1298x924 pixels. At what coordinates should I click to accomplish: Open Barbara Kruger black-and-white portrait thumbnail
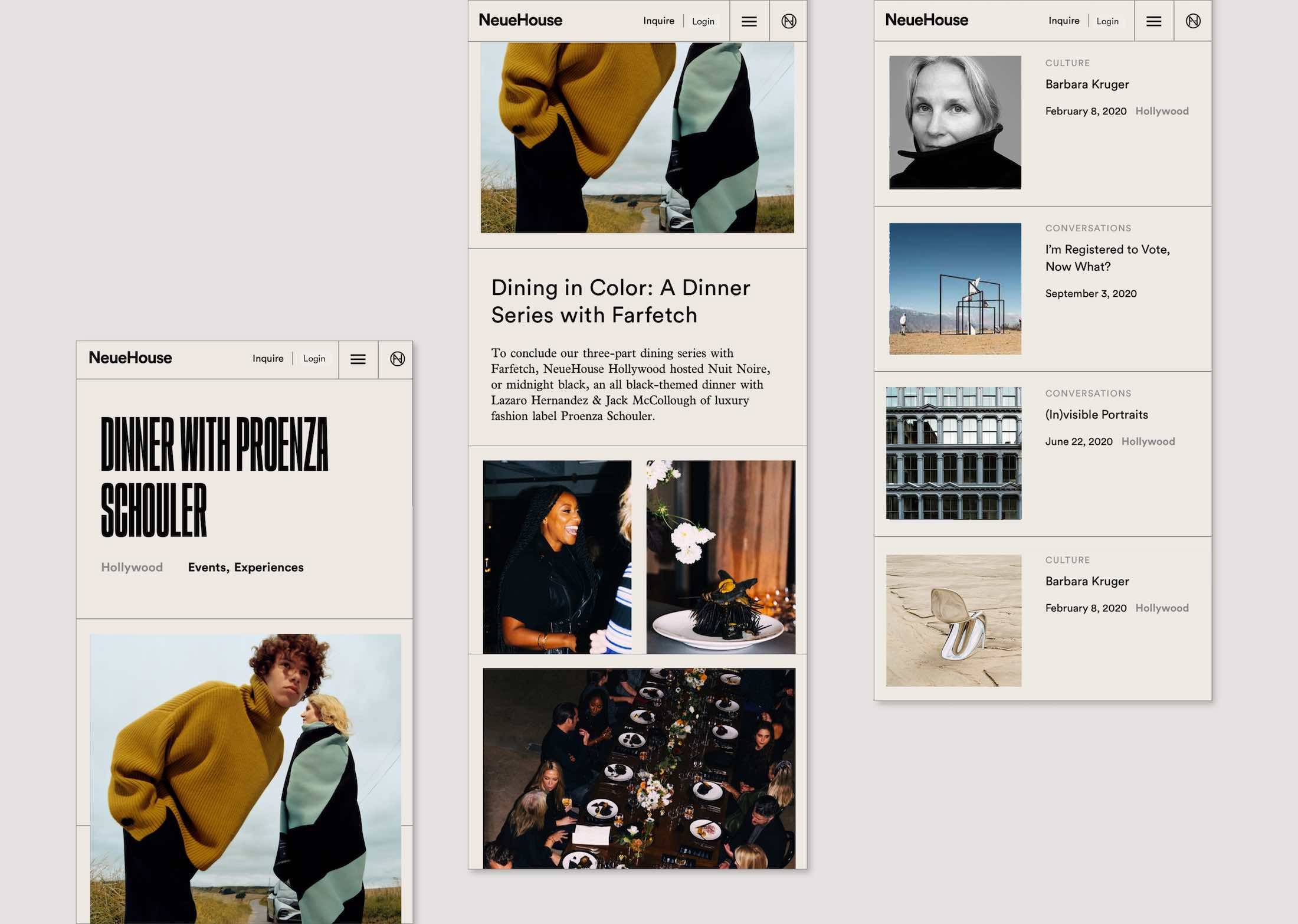click(955, 123)
